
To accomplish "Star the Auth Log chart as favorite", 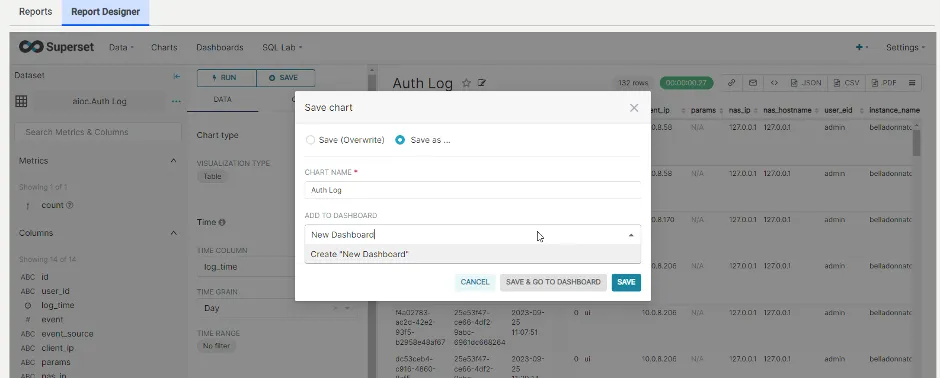I will [x=466, y=83].
